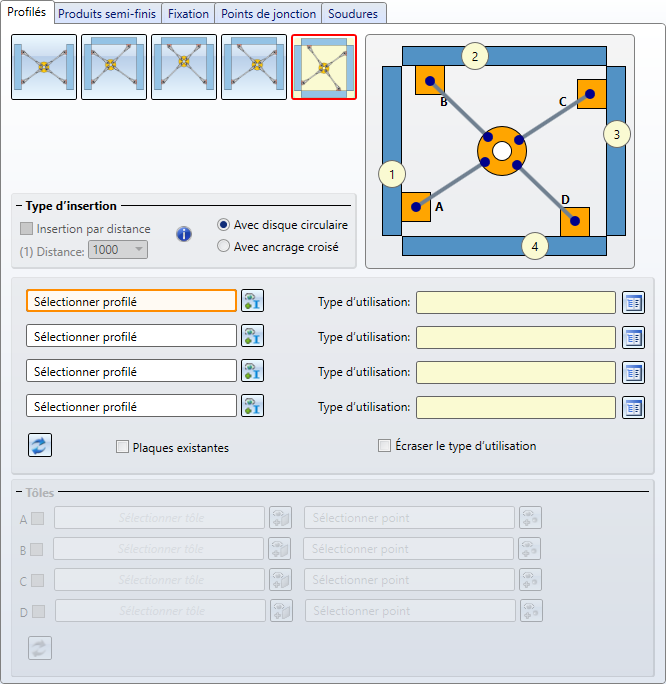Click second Sélectionner profilé field
This screenshot has width=666, height=684.
point(131,336)
